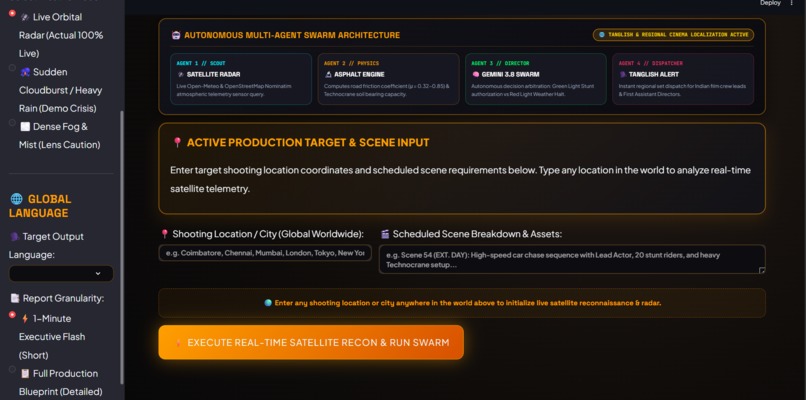806x400 pixels.
Task: Click the robot icon beside Autonomous Multi-Agent Swarm
Action: tap(176, 35)
